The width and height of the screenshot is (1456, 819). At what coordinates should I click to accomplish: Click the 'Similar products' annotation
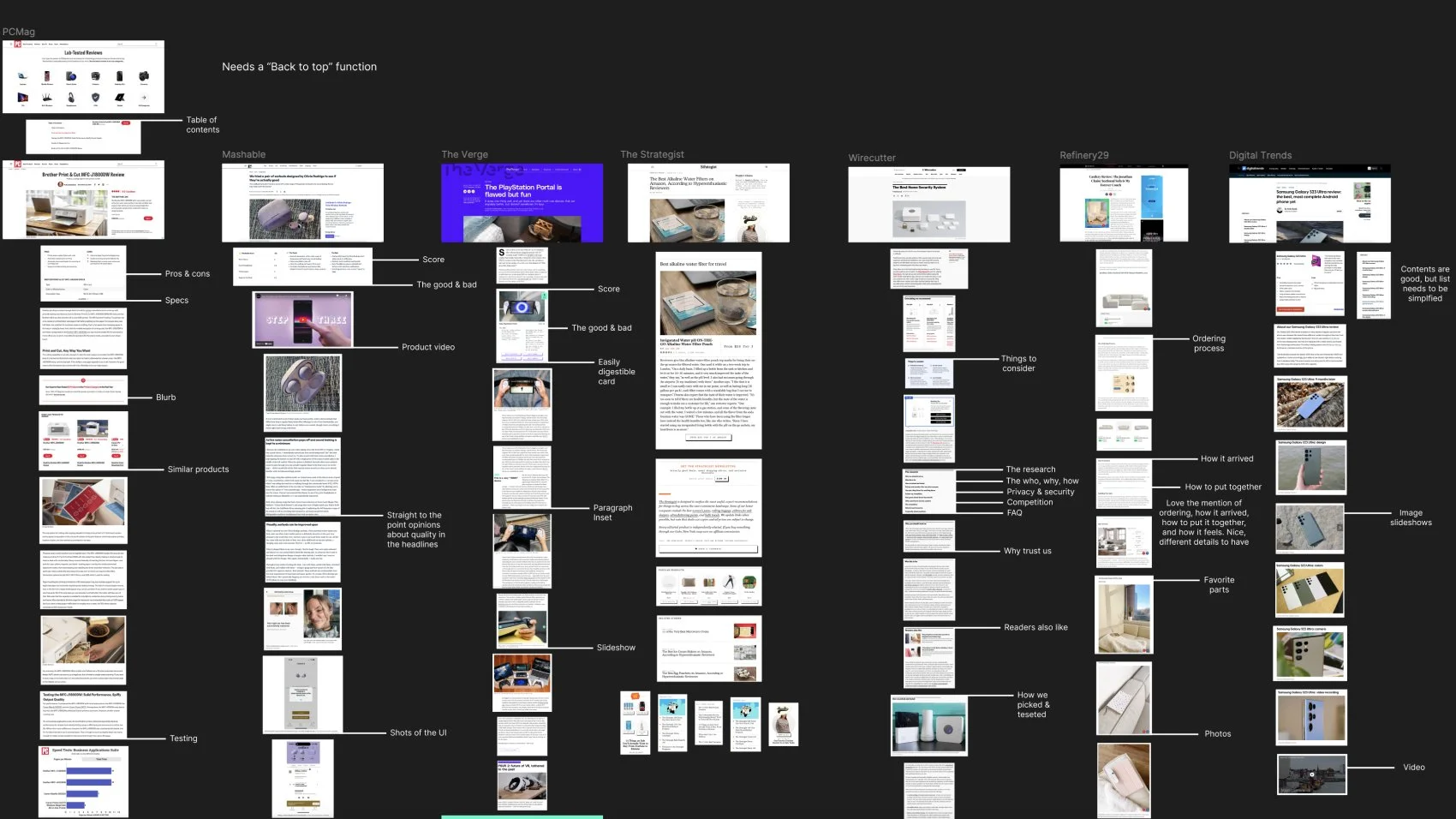coord(199,469)
